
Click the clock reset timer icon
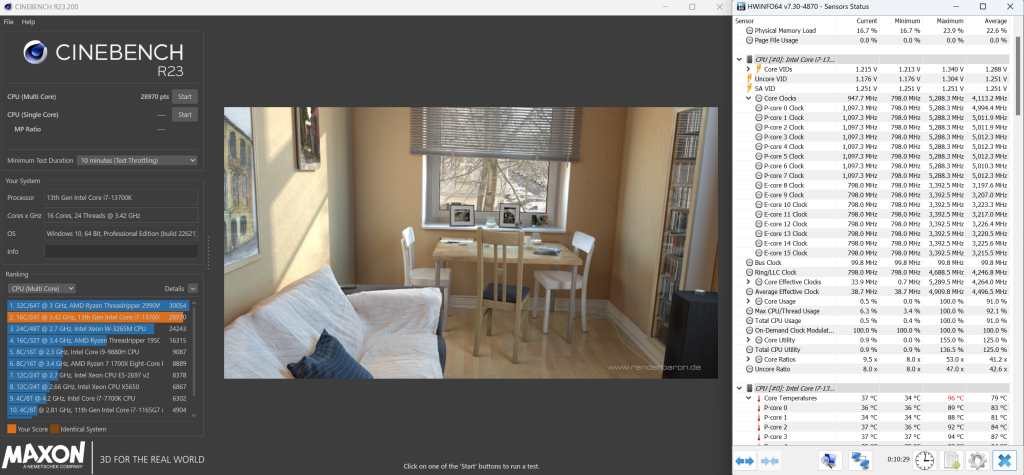point(926,460)
